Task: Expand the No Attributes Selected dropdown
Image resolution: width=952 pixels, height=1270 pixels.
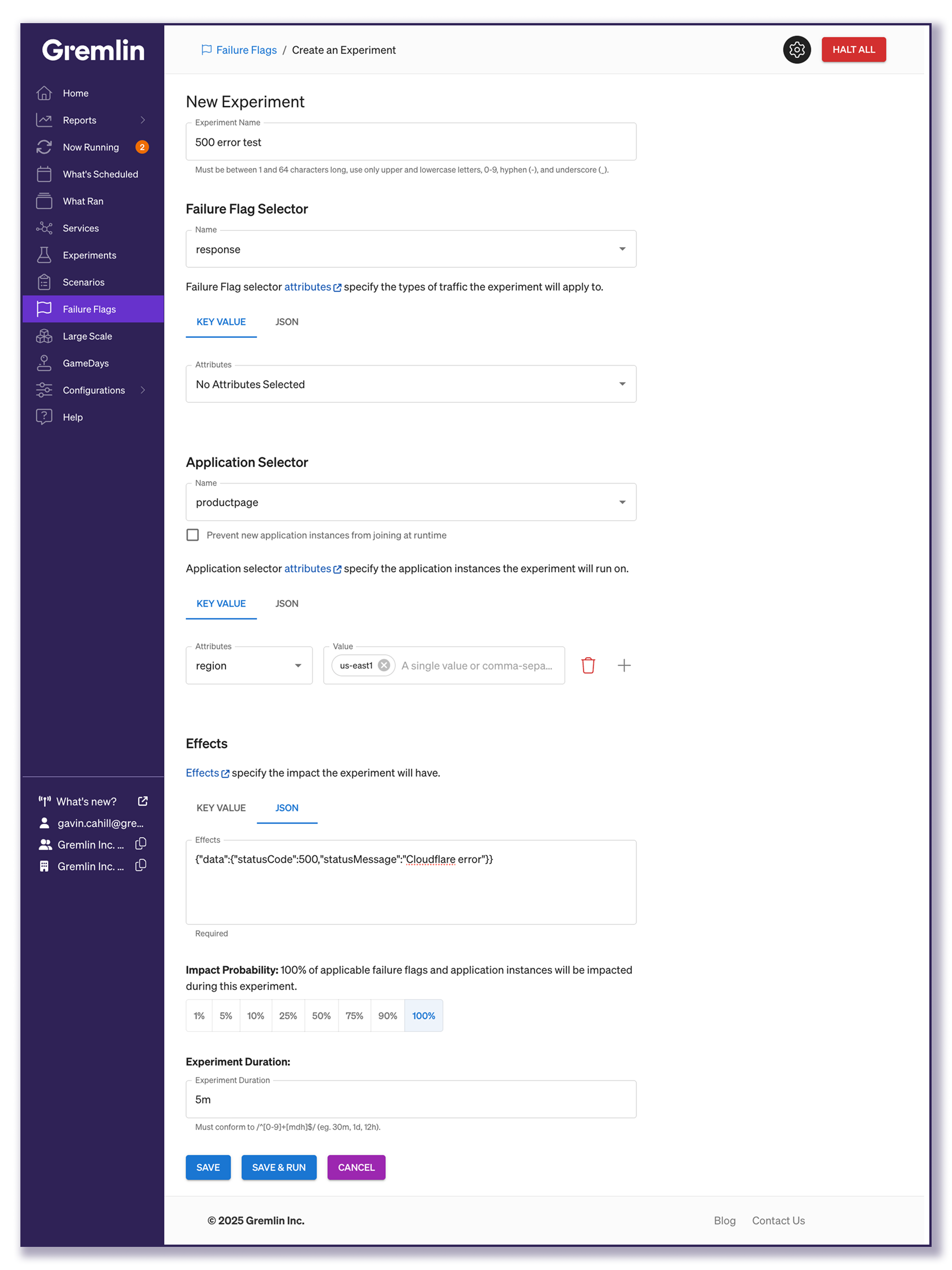Action: (411, 384)
